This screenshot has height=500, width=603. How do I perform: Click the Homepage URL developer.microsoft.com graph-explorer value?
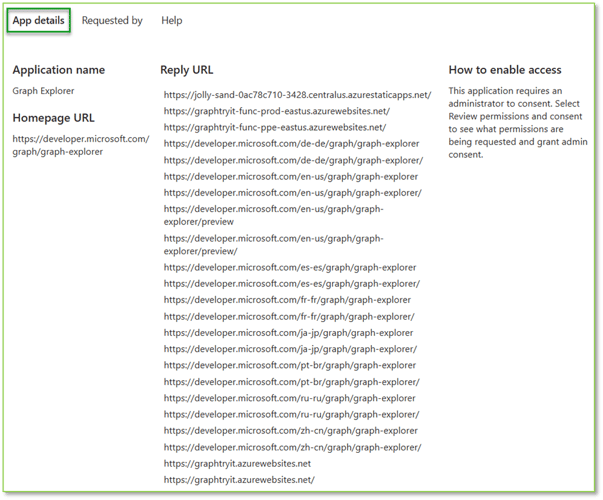pyautogui.click(x=80, y=145)
